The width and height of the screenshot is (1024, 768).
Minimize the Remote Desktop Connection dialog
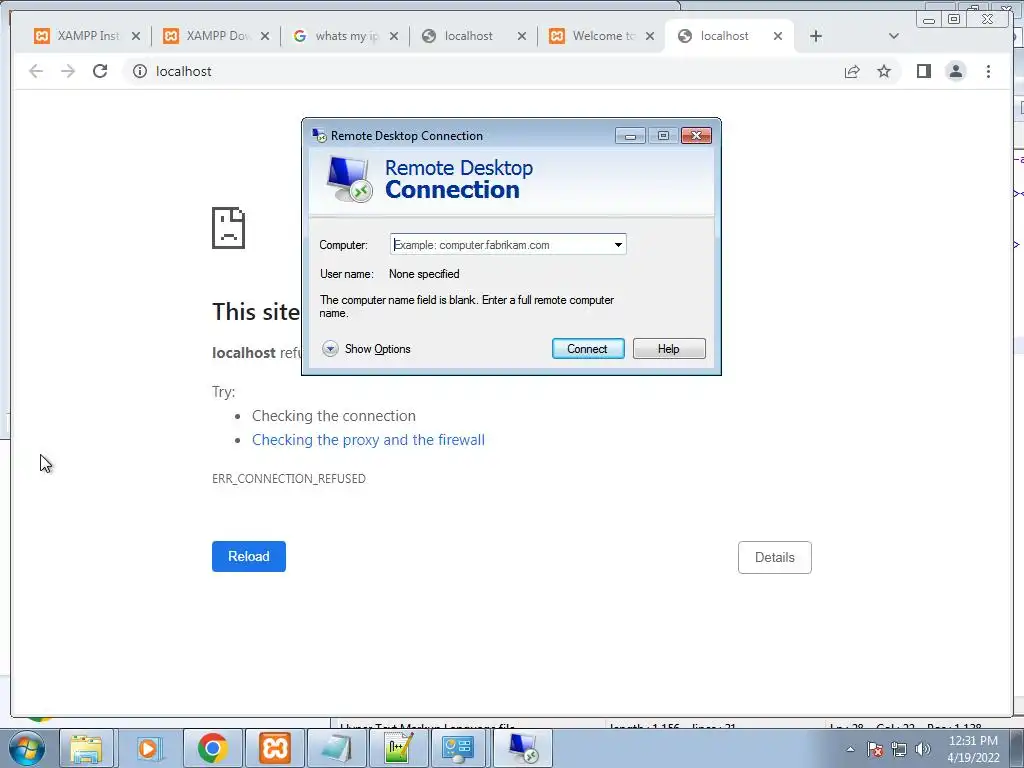630,136
